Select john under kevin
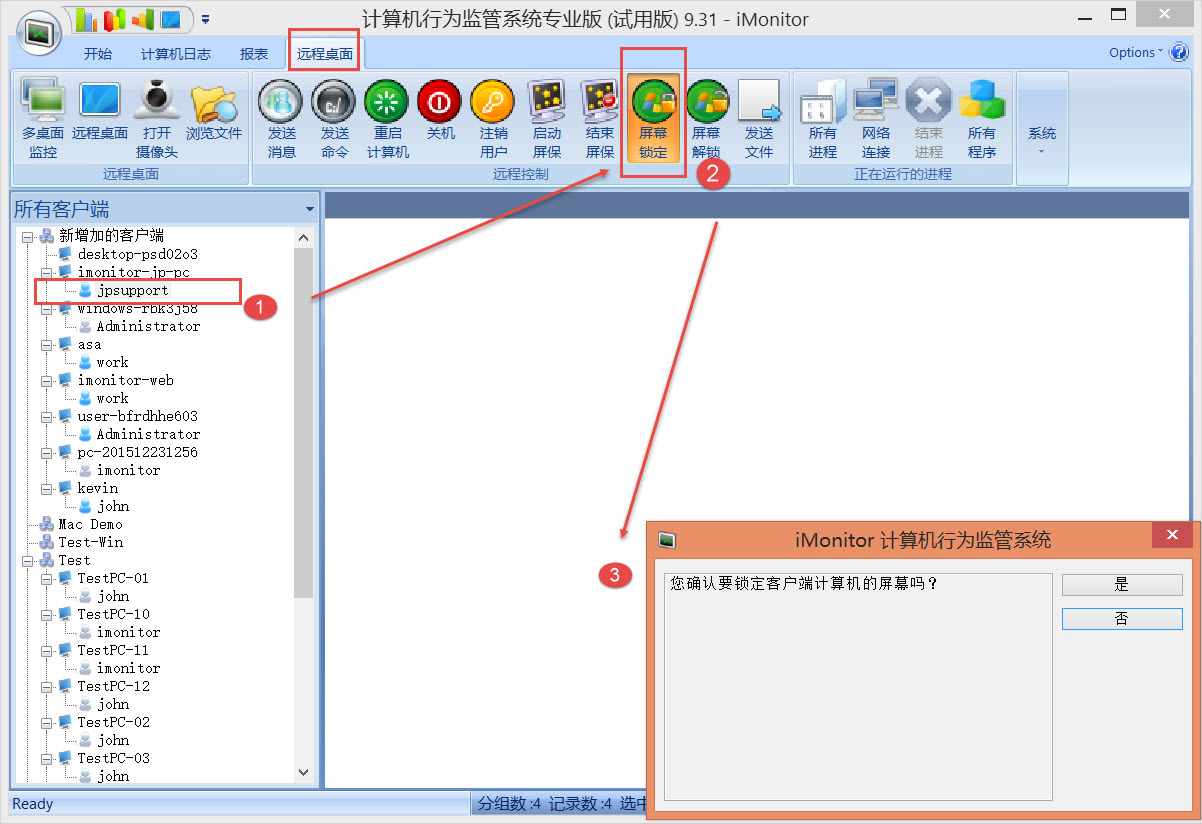 coord(113,506)
